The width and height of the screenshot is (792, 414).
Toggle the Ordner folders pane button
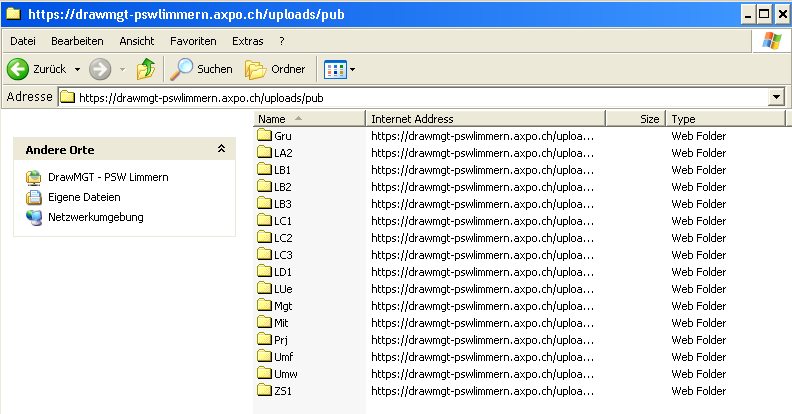click(x=275, y=69)
